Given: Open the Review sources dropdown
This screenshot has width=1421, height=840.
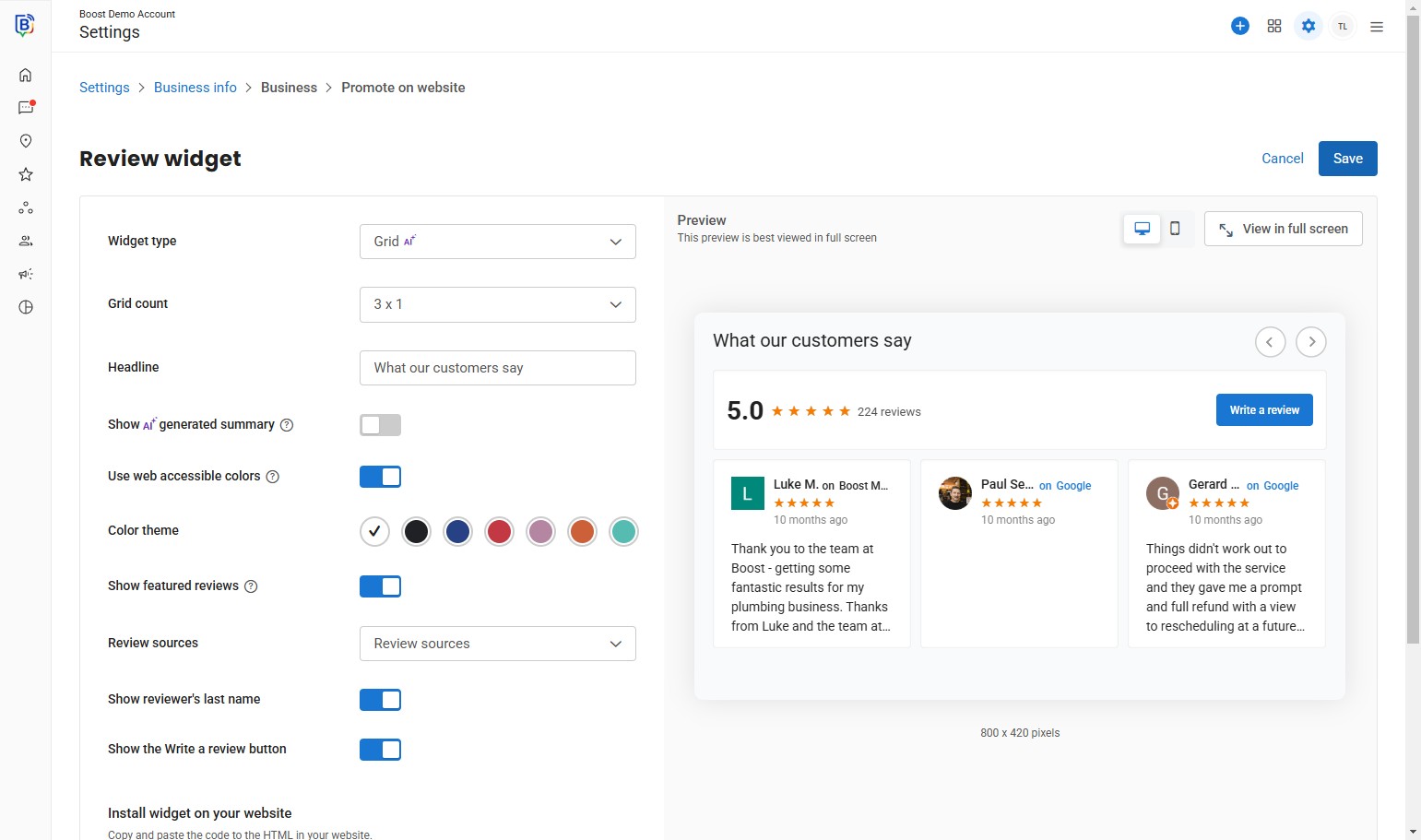Looking at the screenshot, I should coord(497,644).
